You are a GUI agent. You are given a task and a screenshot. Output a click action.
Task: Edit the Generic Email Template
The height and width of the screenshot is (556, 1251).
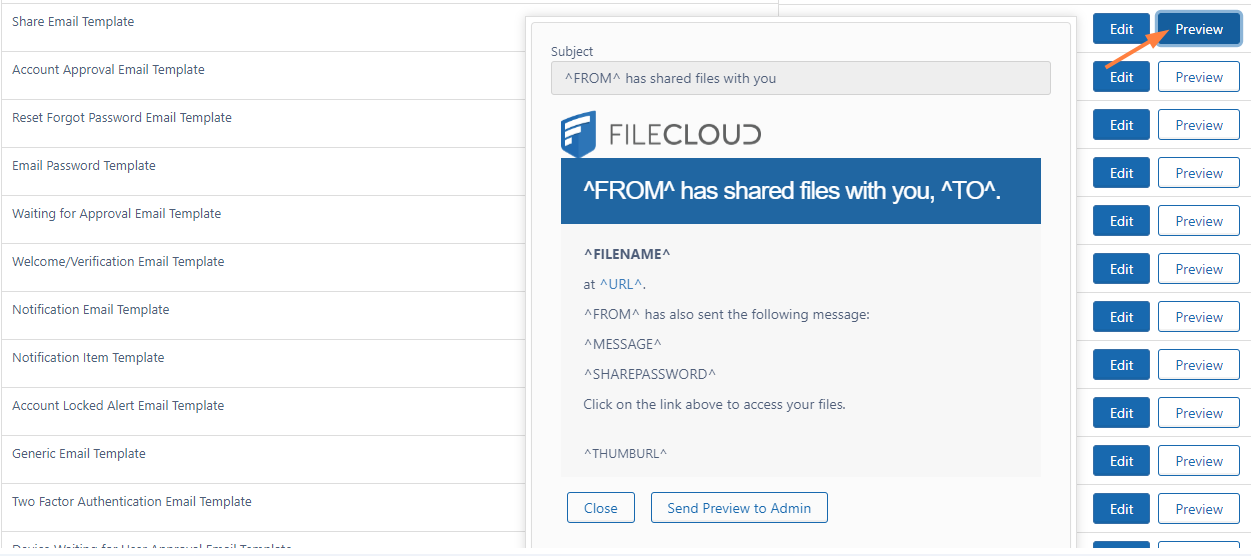1121,461
